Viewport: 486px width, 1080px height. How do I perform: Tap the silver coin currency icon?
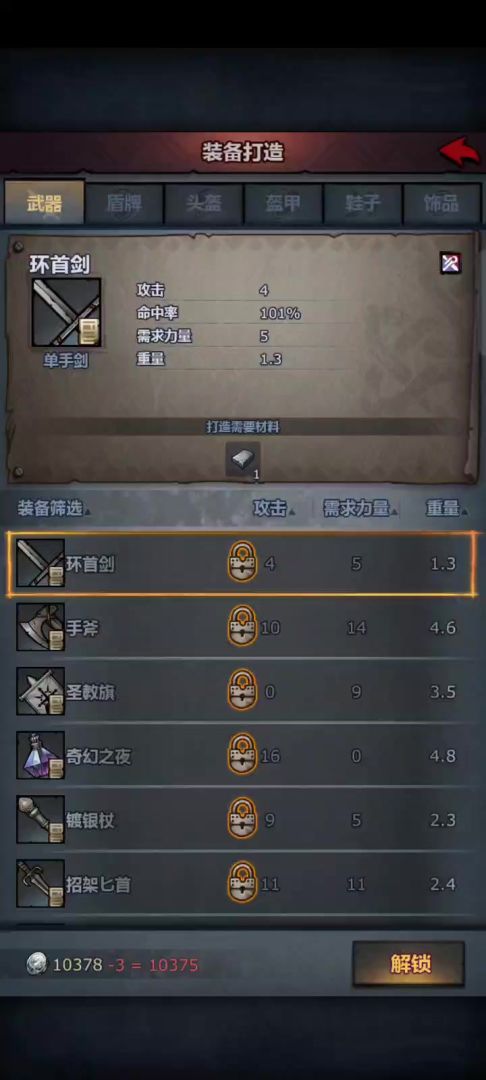(36, 964)
